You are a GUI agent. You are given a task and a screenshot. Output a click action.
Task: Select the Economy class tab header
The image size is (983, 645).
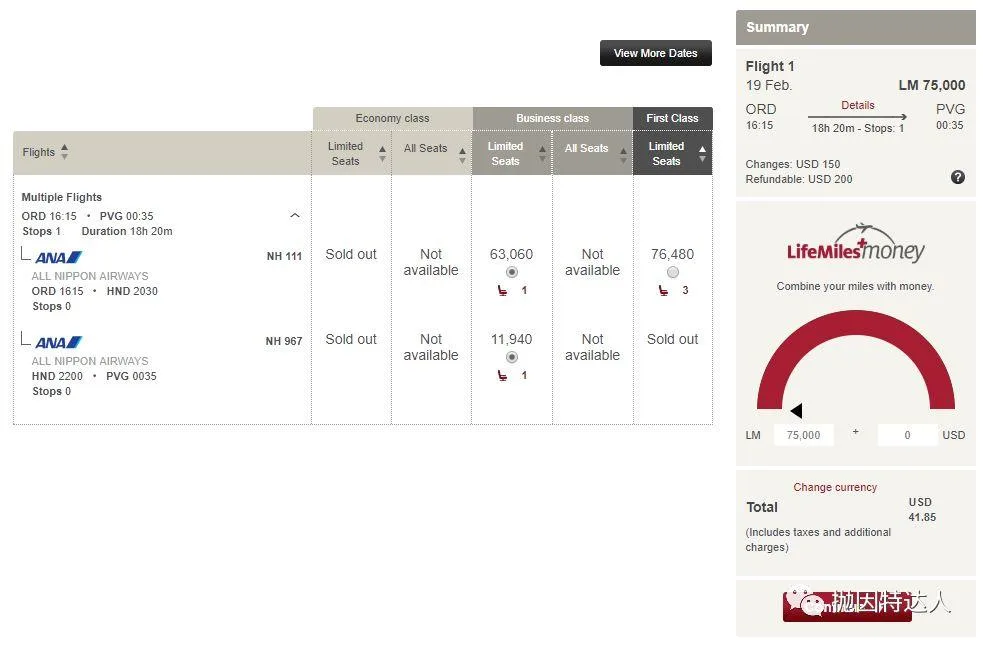coord(392,118)
